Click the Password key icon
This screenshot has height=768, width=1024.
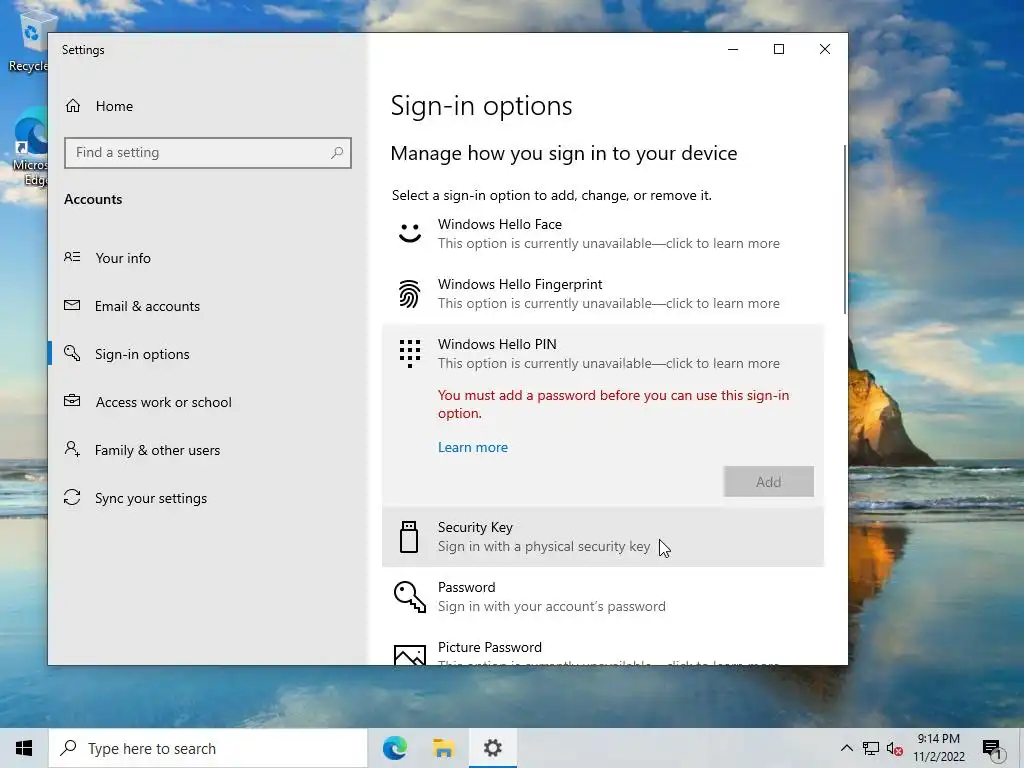tap(409, 597)
